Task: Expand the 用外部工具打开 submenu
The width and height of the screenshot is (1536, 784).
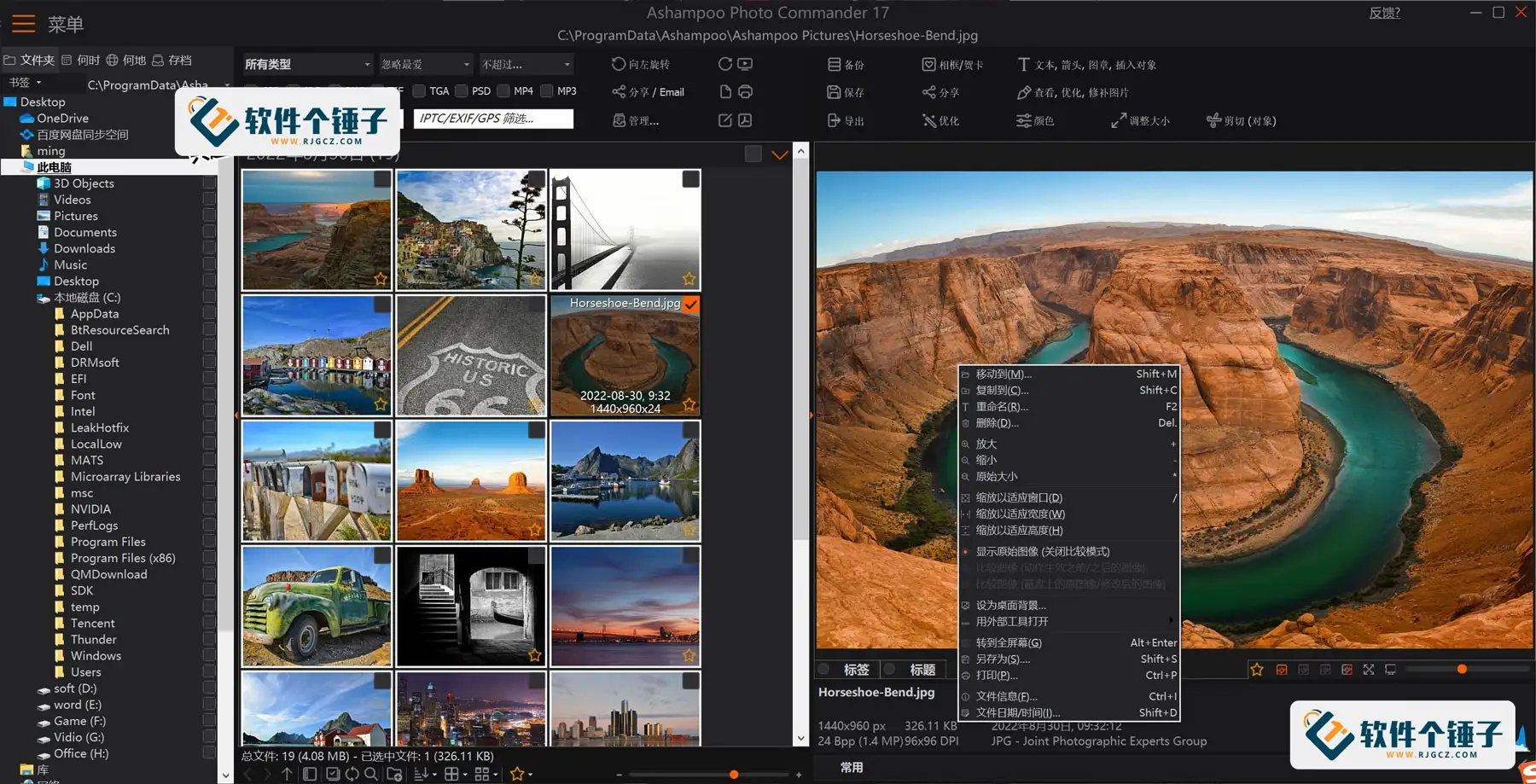Action: point(1070,621)
